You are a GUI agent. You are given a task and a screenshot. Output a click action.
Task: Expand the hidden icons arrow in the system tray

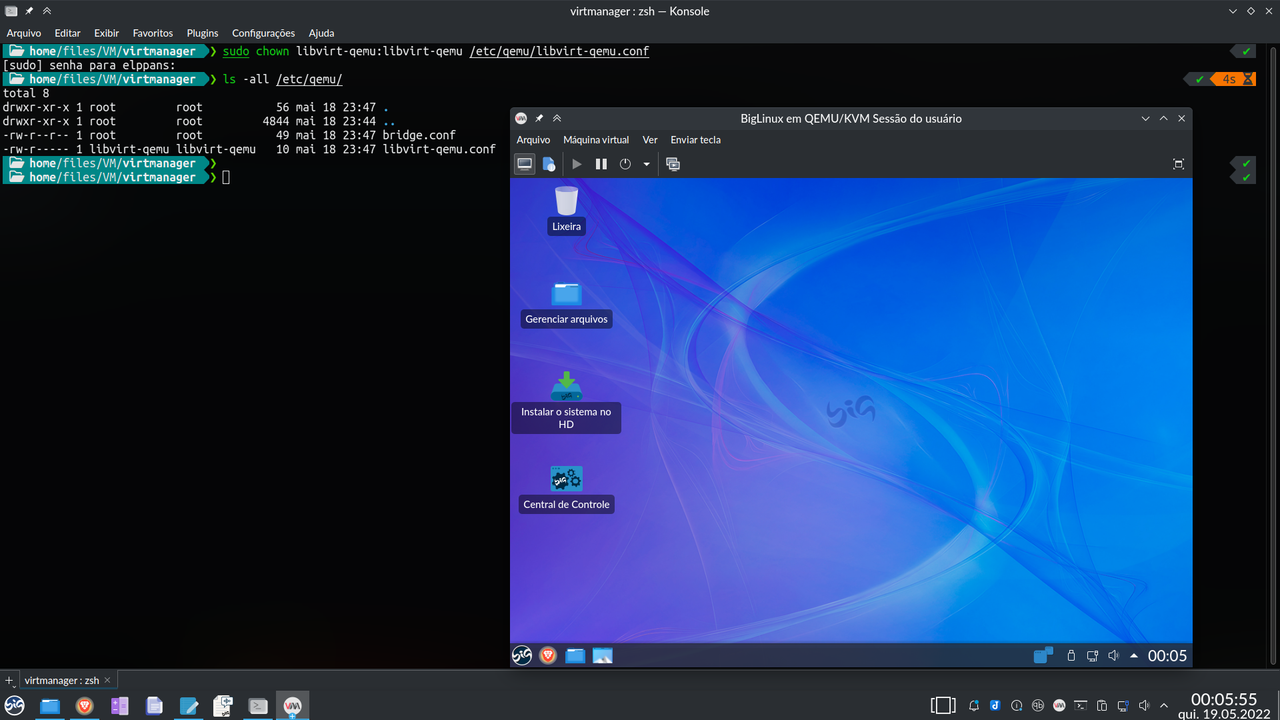click(1162, 705)
